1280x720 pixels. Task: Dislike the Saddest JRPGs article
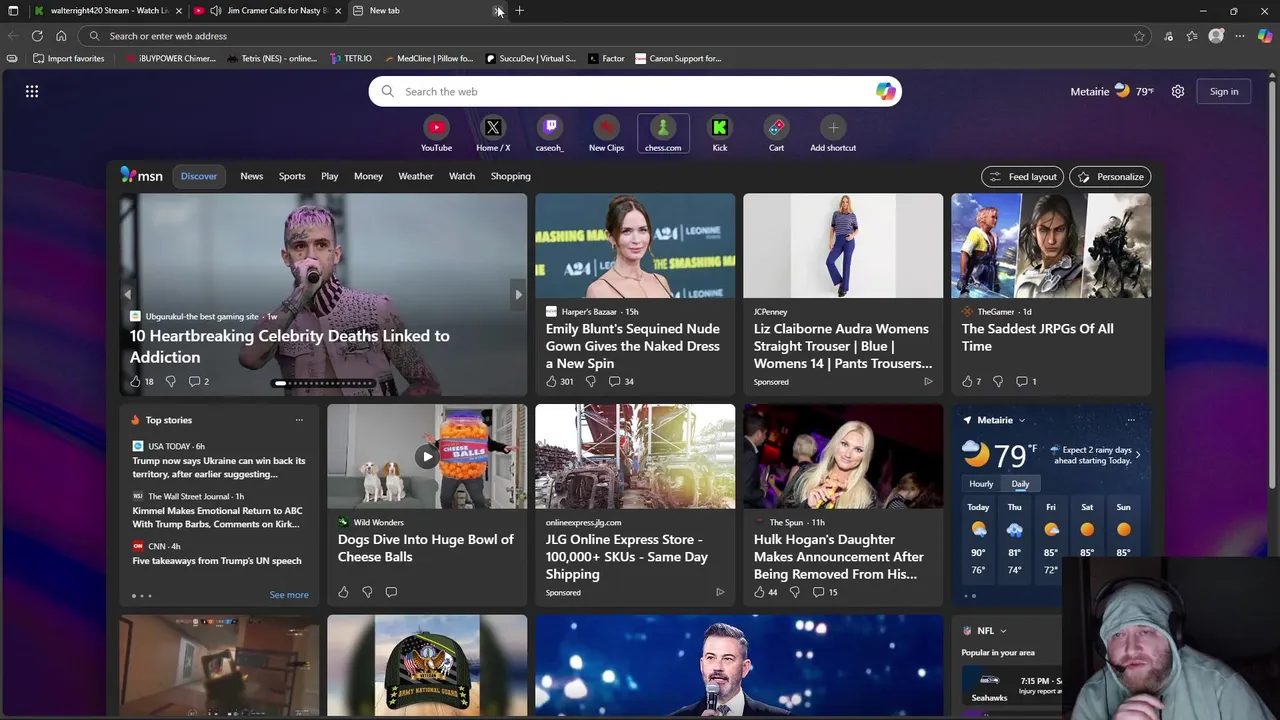(997, 381)
